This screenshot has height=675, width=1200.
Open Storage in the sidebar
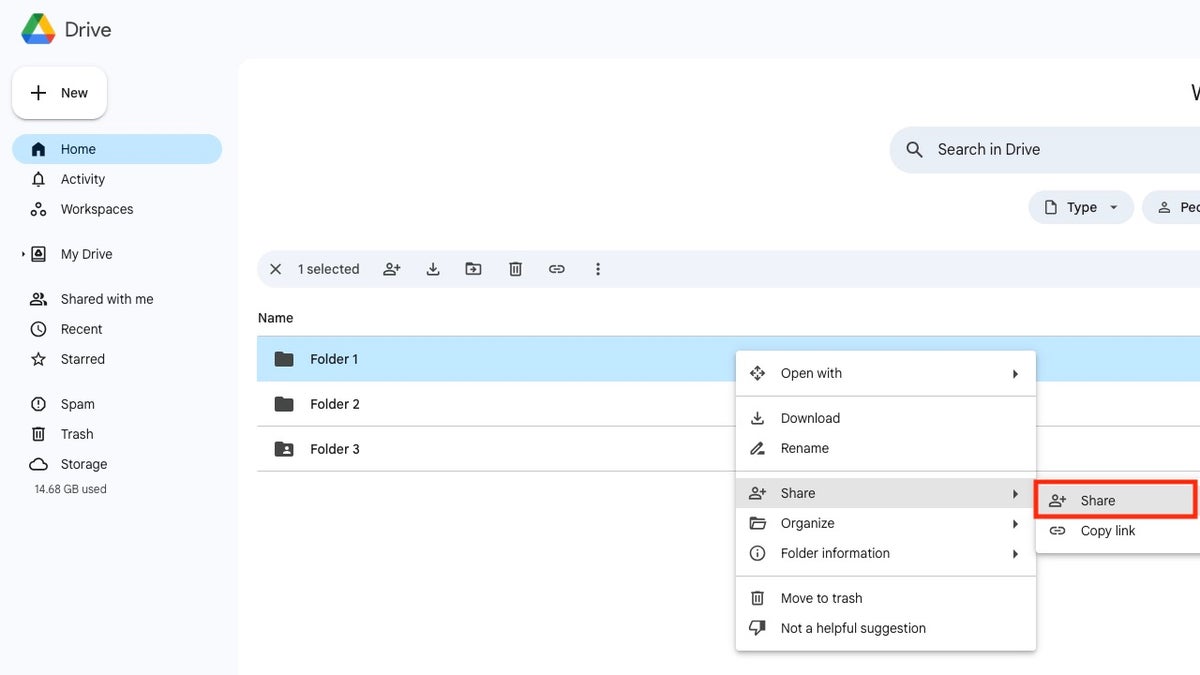pos(83,464)
